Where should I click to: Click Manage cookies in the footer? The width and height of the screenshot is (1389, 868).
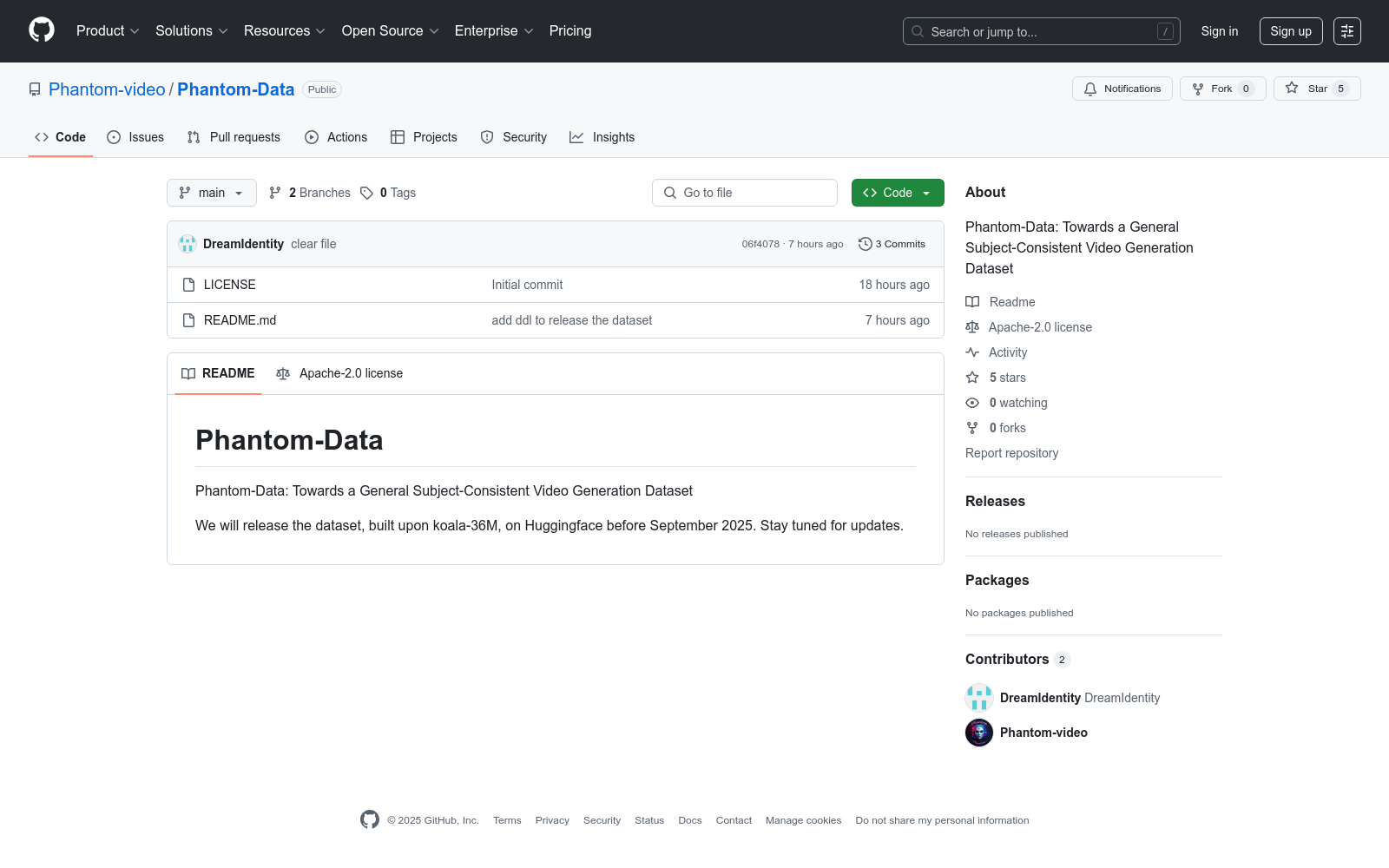point(804,820)
